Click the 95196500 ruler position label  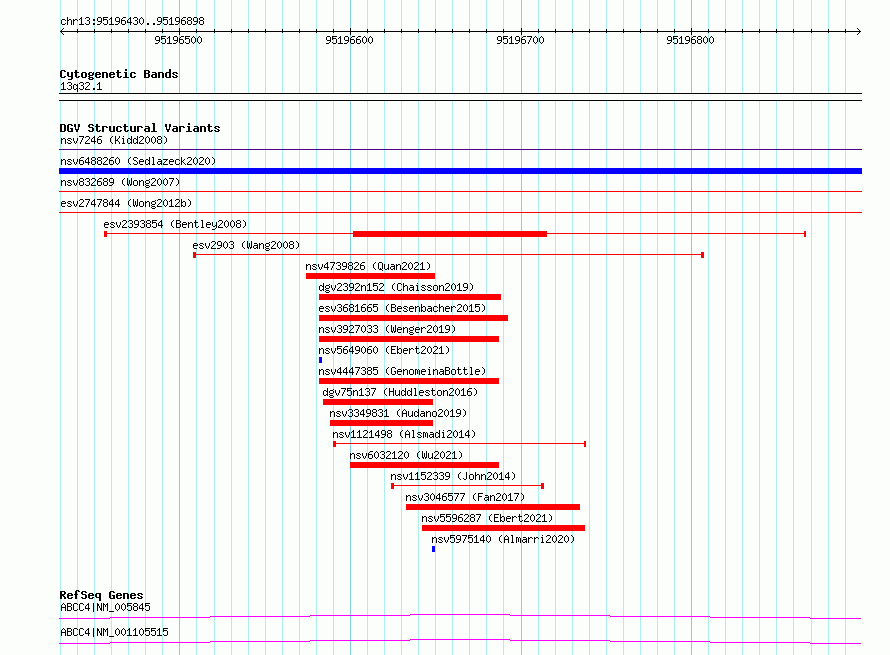tap(178, 40)
